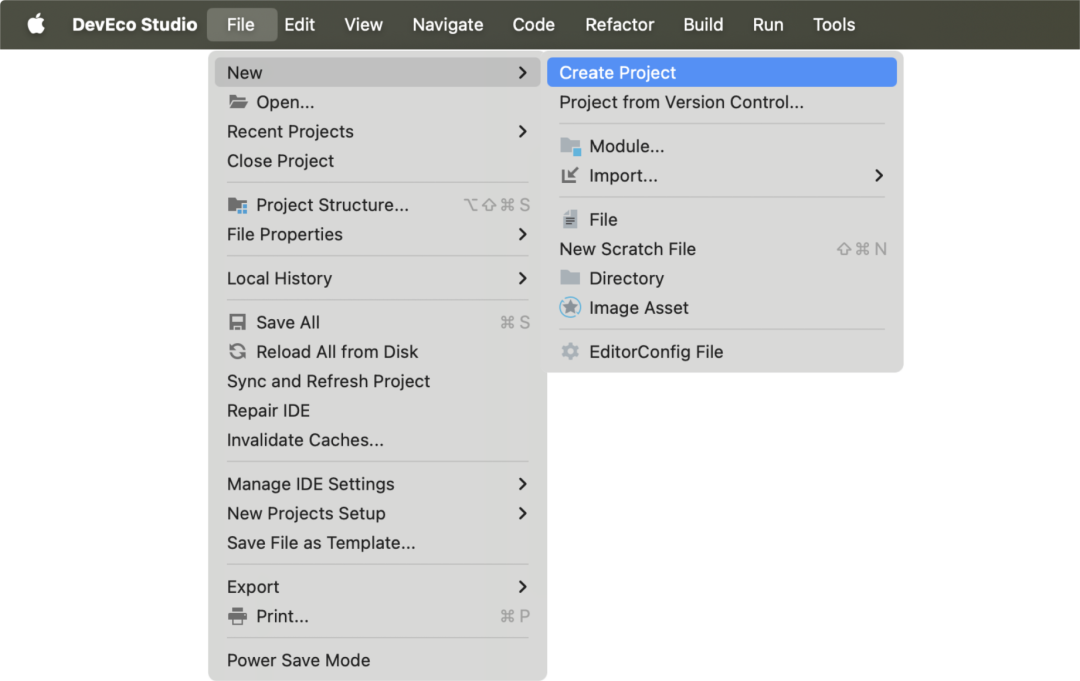
Task: Open the Build menu
Action: point(703,25)
